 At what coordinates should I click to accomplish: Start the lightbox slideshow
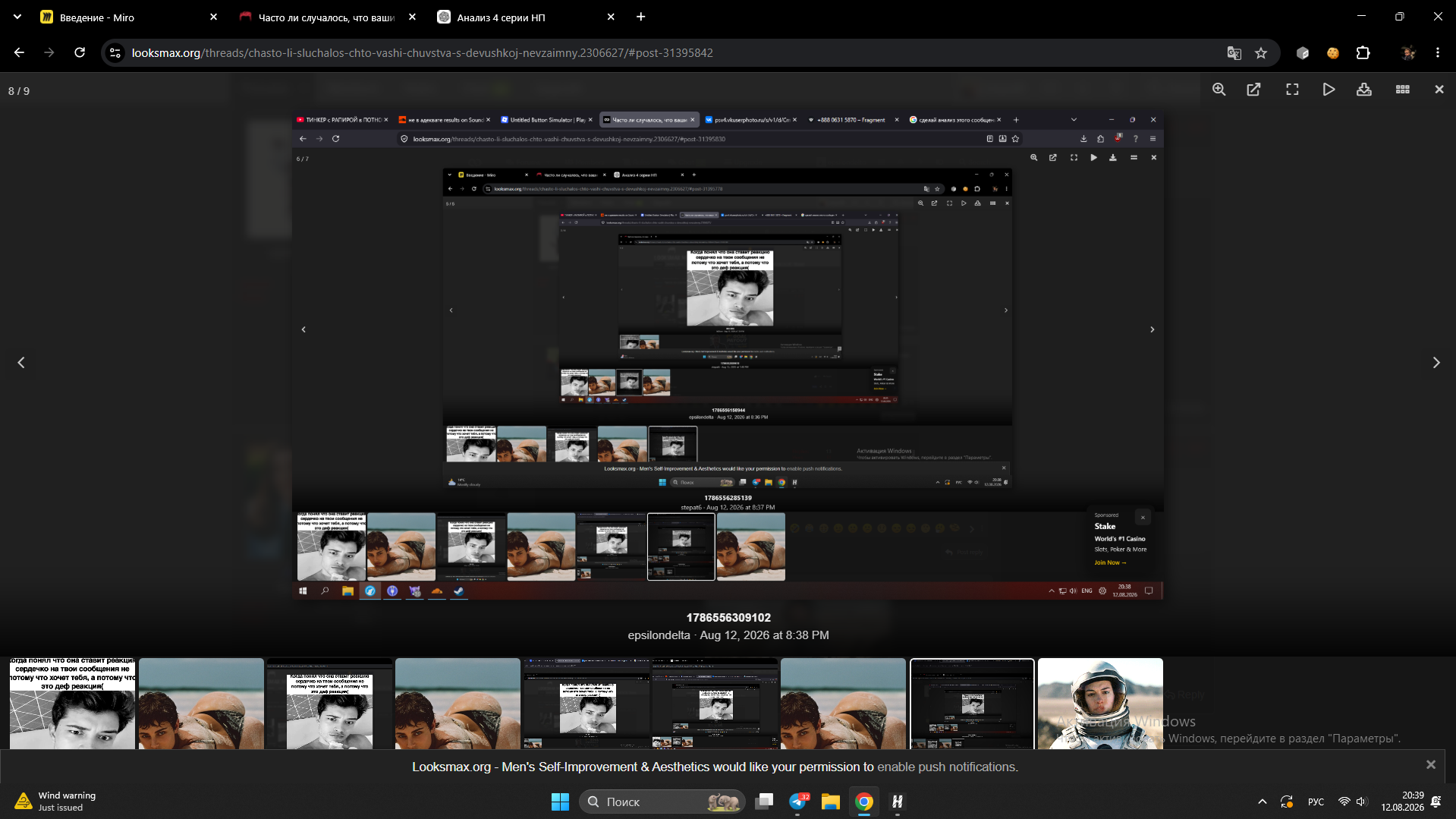click(x=1329, y=90)
